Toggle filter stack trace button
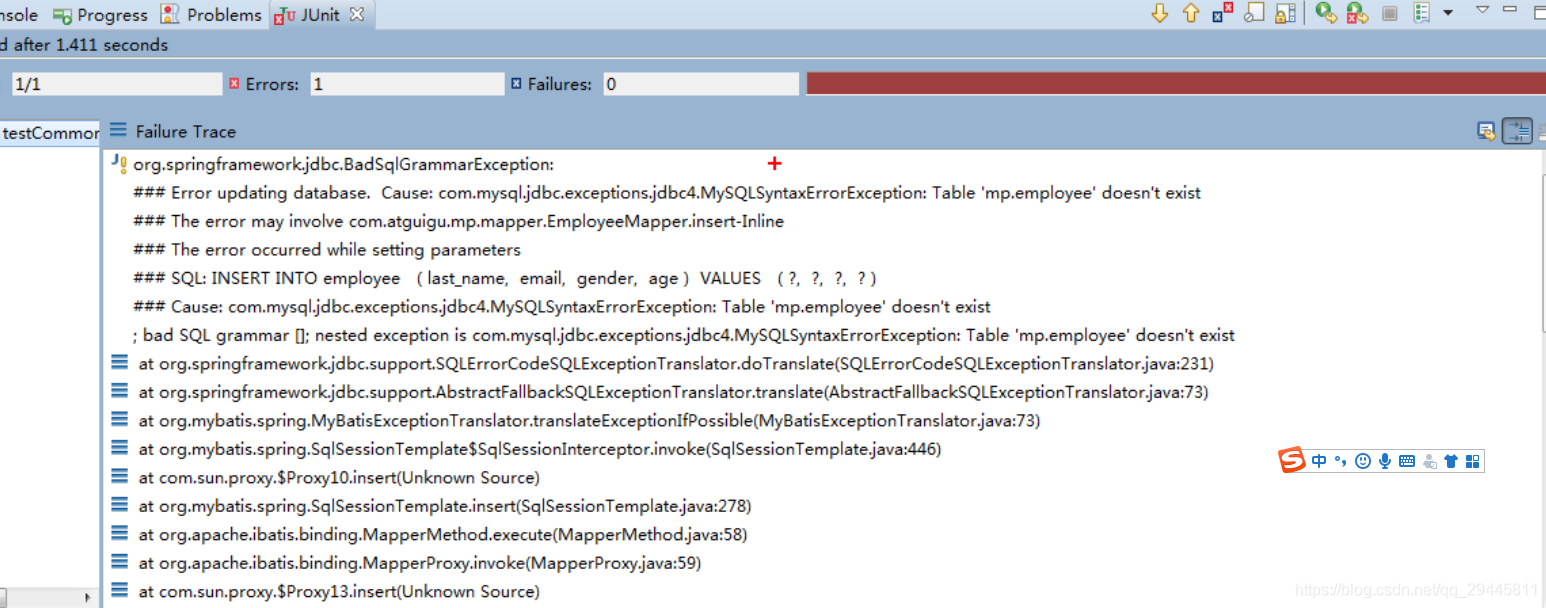Image resolution: width=1546 pixels, height=608 pixels. pos(1517,131)
